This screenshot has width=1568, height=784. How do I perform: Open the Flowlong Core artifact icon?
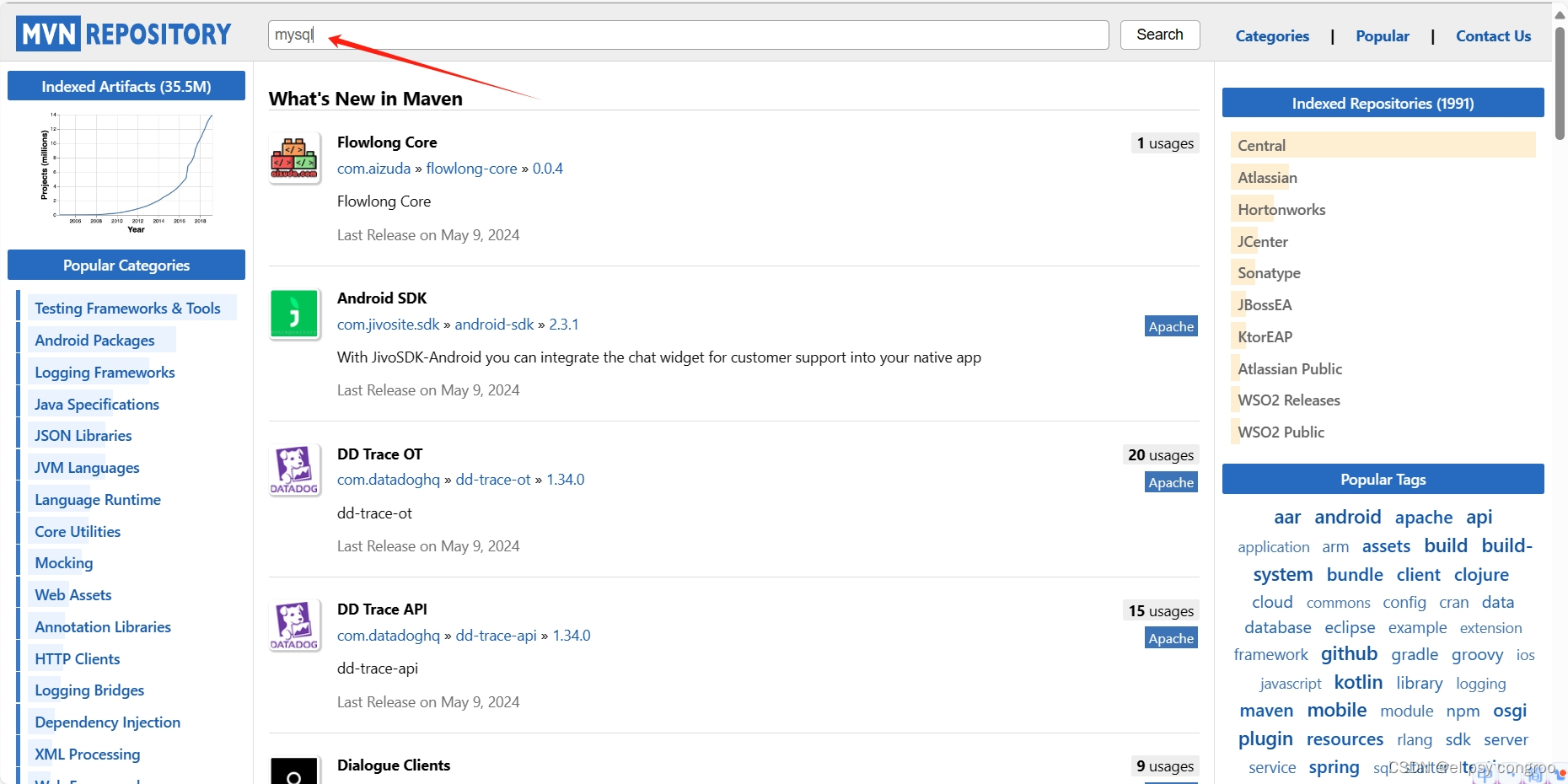tap(294, 158)
